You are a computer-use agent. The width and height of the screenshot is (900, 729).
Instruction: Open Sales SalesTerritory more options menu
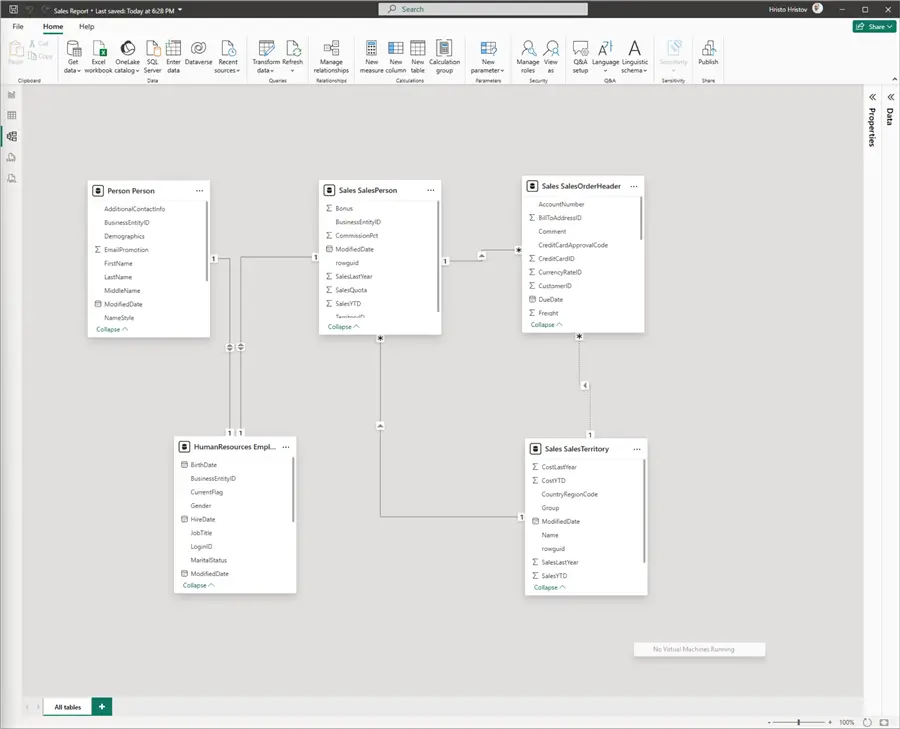(637, 449)
